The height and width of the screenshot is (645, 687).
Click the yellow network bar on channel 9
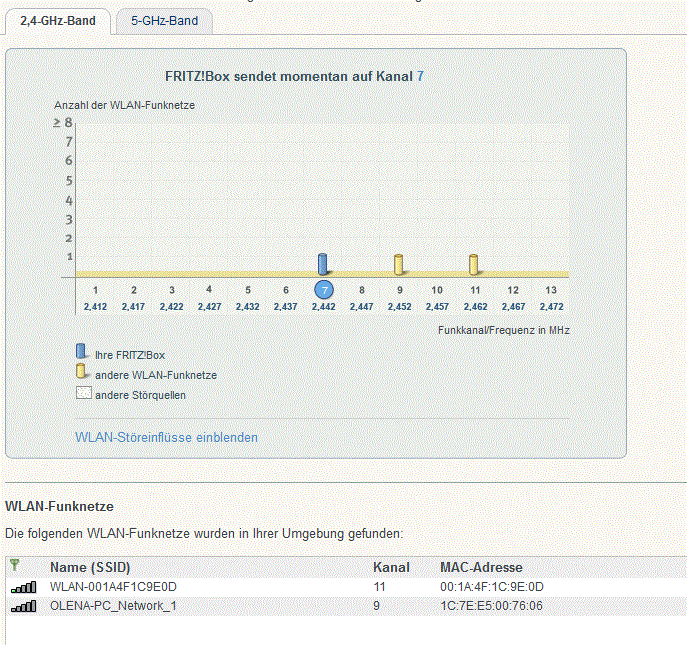[x=398, y=264]
